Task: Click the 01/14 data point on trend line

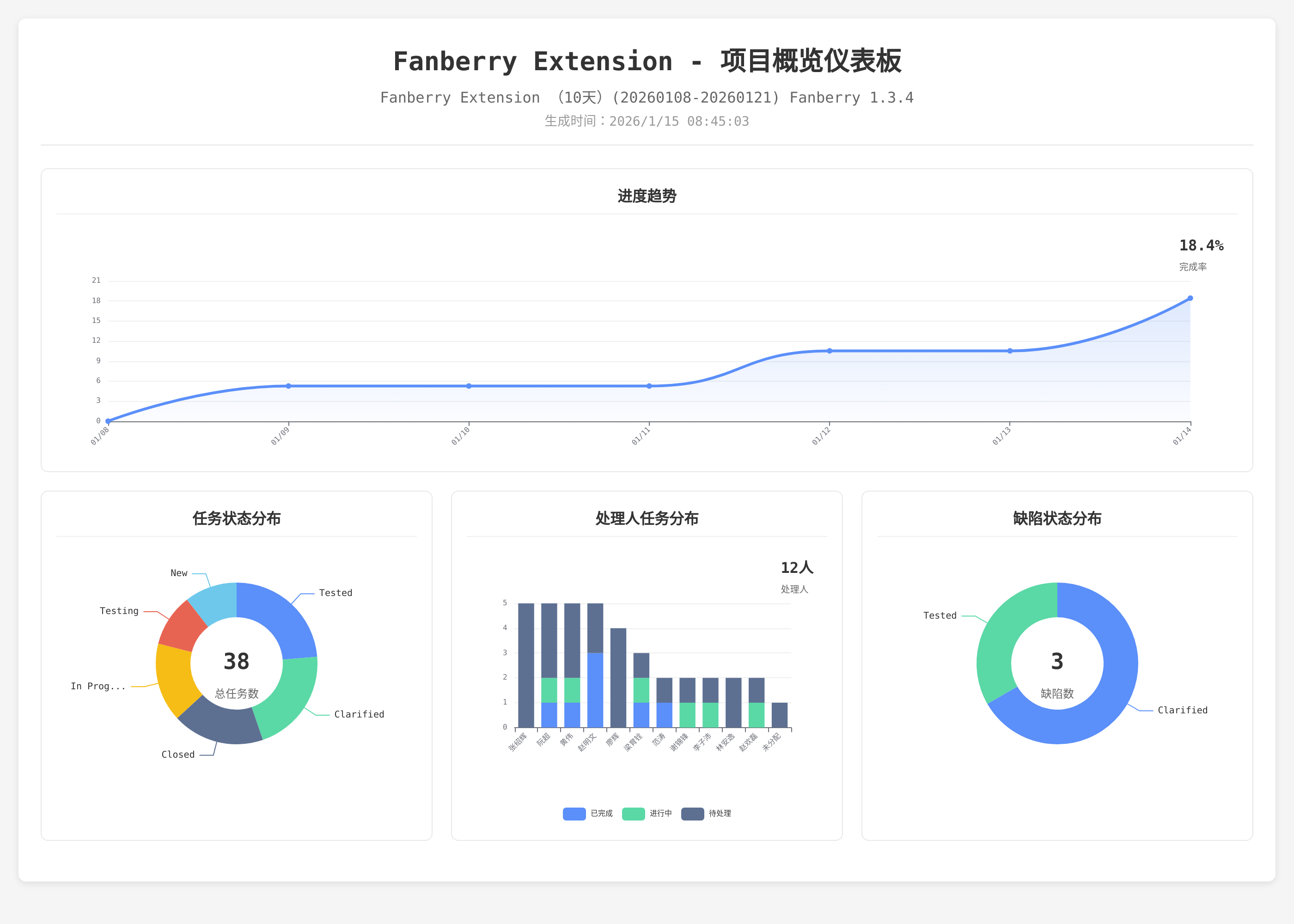Action: (1190, 298)
